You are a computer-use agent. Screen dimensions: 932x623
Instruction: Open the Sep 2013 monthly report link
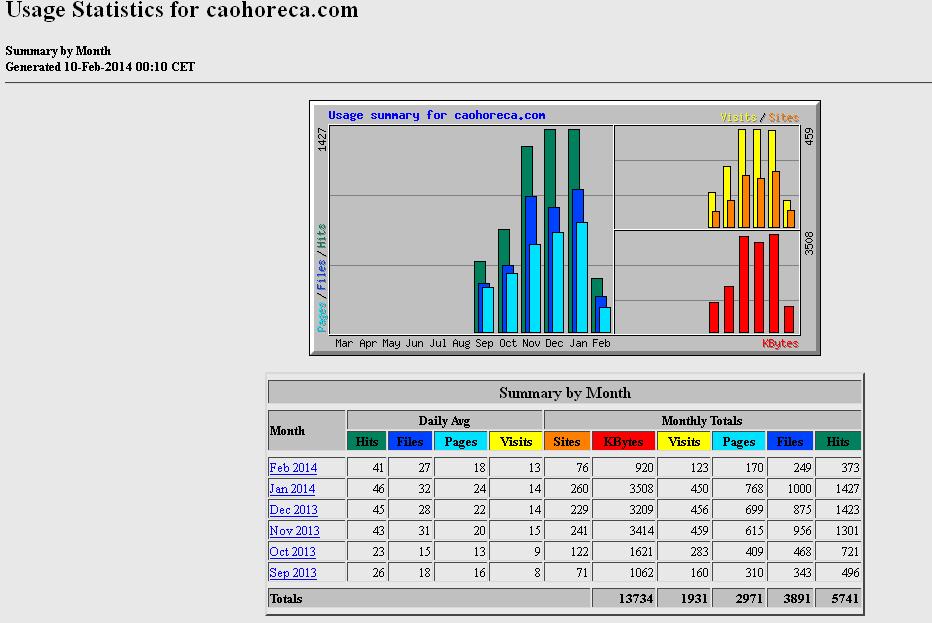pos(293,573)
